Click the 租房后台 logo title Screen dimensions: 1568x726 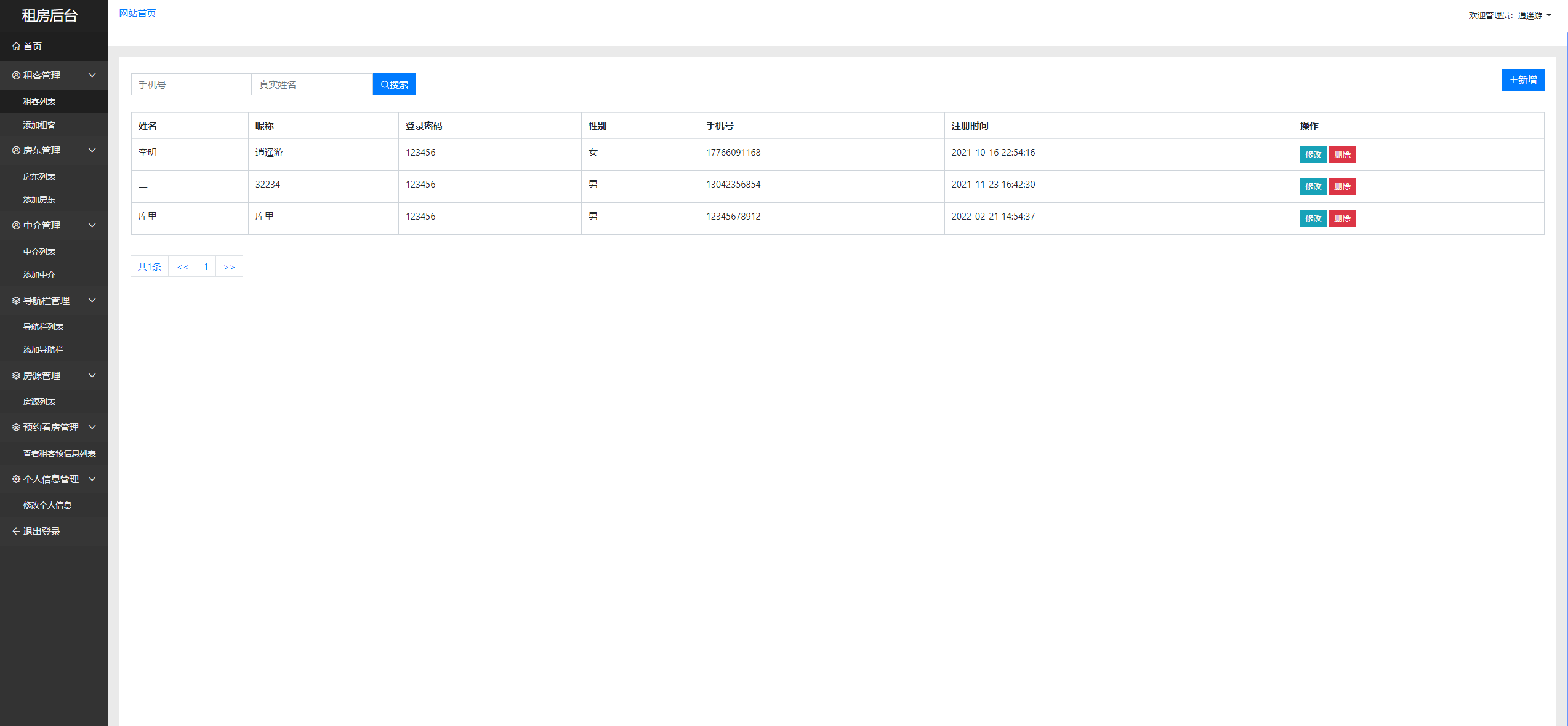click(50, 15)
